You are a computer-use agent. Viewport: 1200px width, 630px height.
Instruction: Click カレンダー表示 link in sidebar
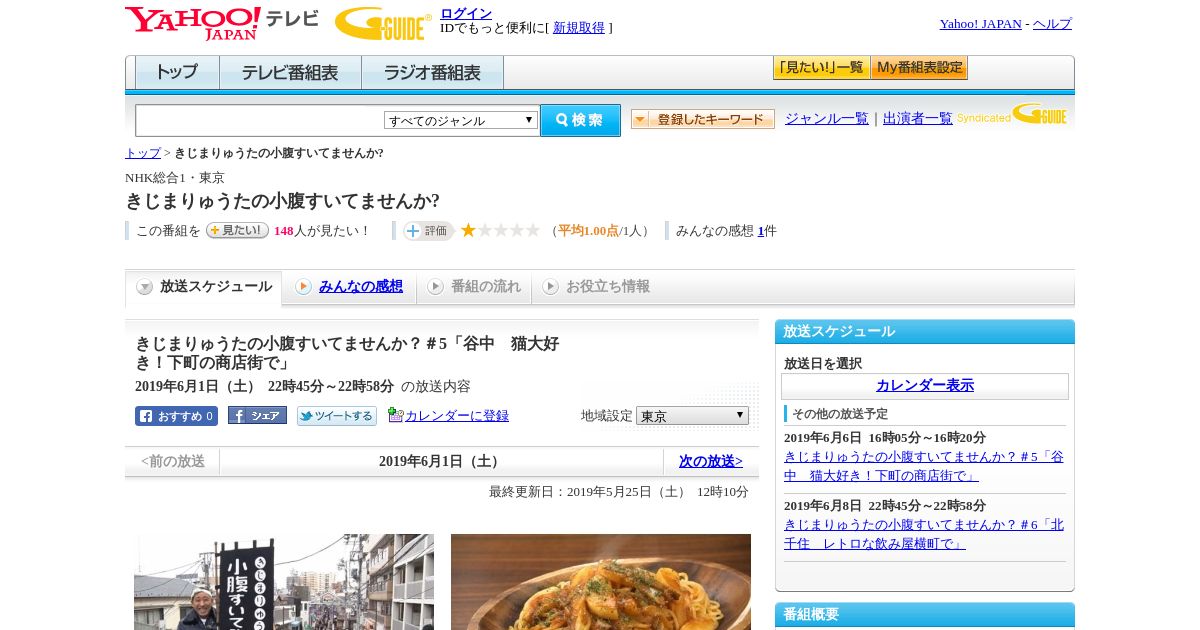click(925, 386)
